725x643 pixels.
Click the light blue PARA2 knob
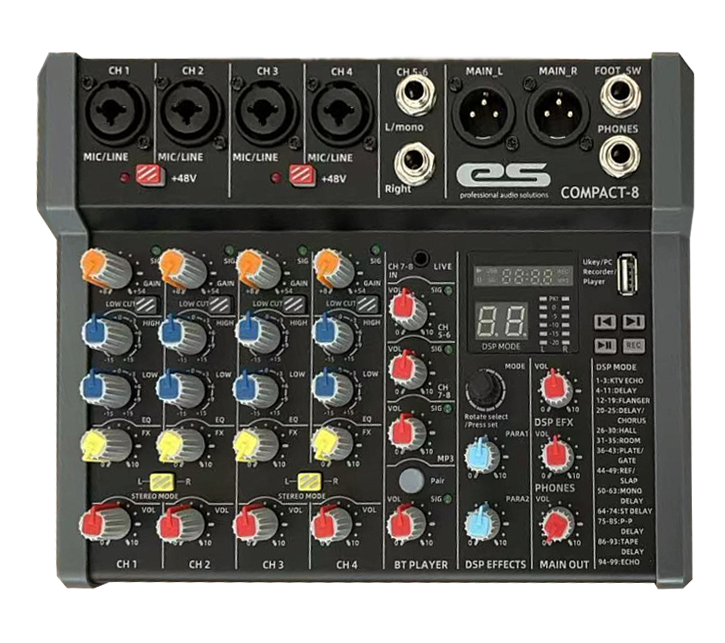coord(481,522)
